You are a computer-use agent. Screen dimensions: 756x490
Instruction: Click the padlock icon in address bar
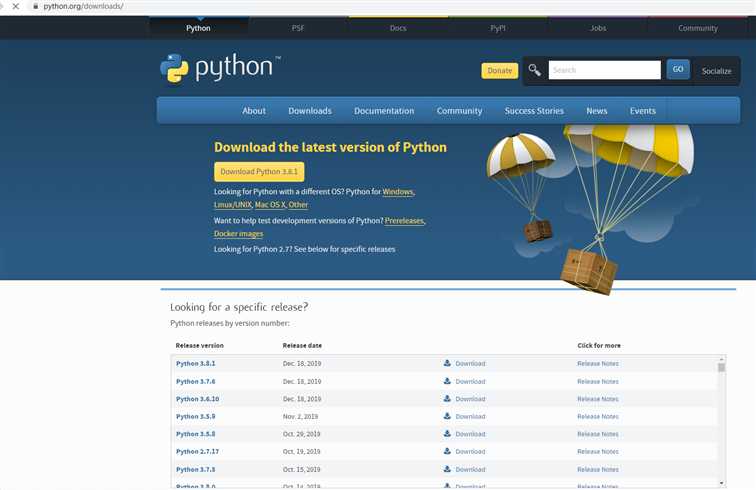click(35, 6)
